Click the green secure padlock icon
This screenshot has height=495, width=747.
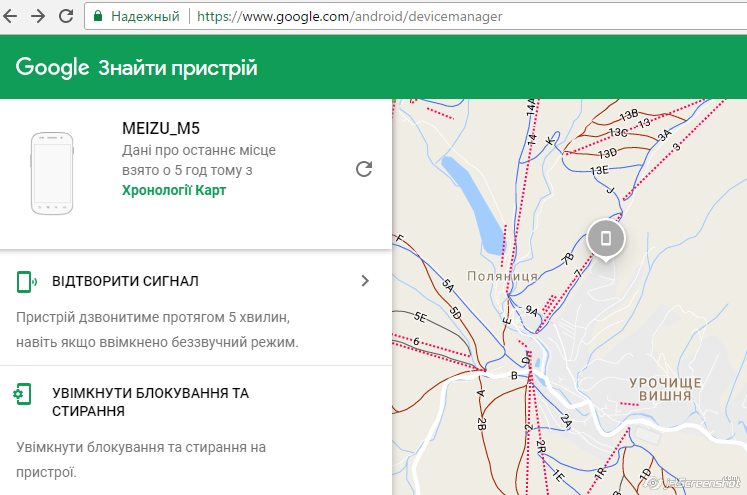coord(98,16)
